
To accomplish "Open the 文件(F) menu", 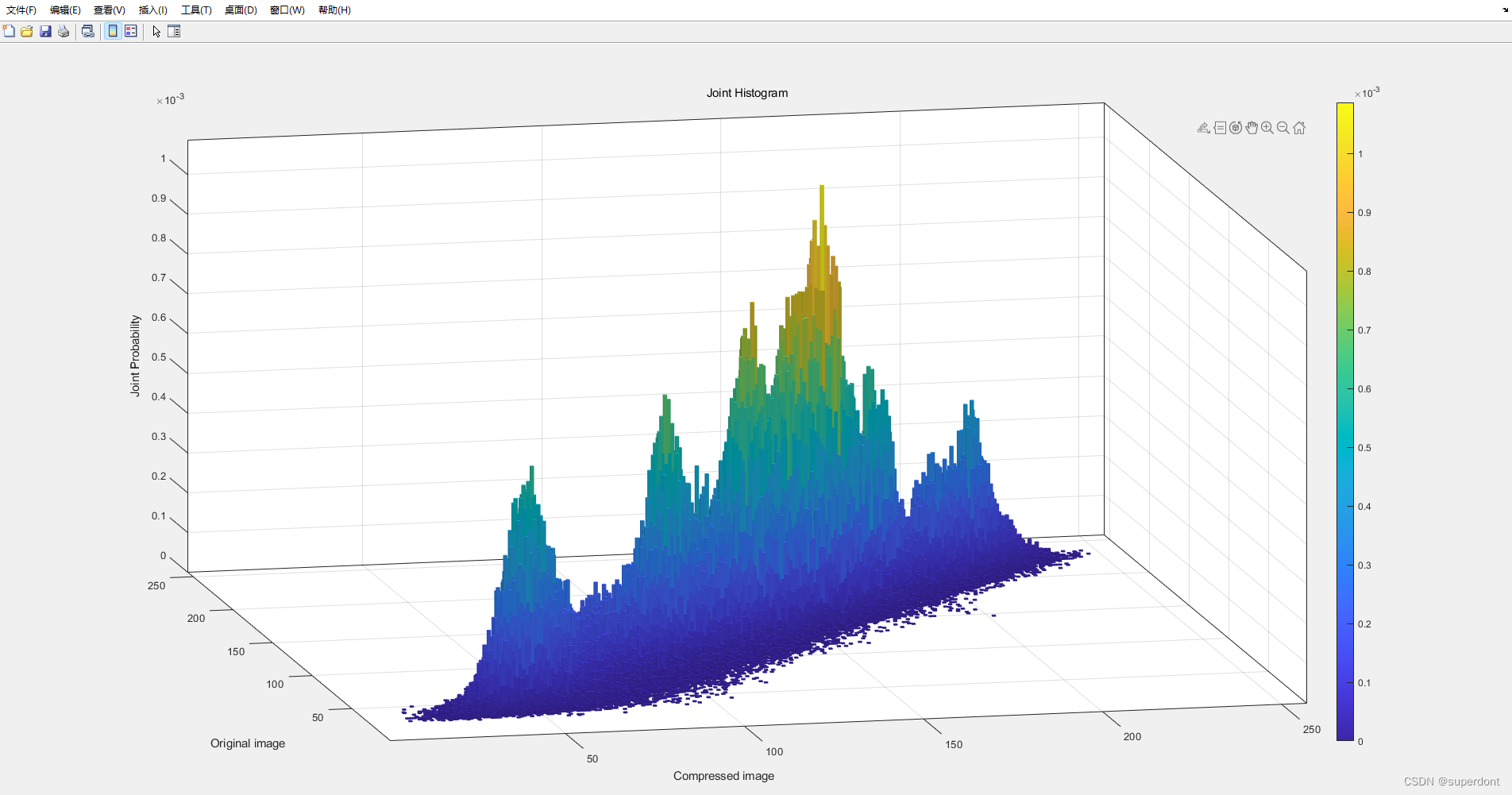I will [21, 10].
